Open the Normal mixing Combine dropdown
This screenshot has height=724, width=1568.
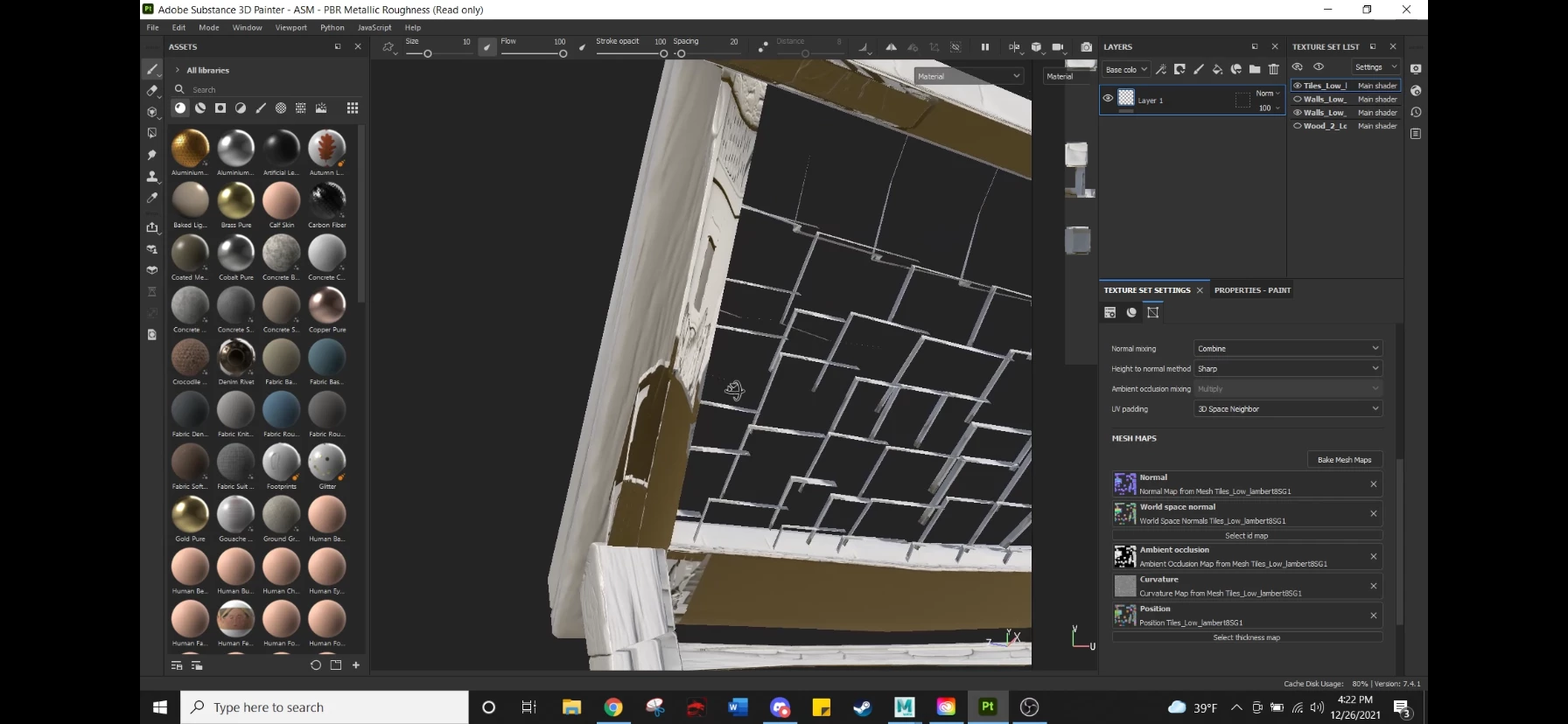coord(1288,348)
